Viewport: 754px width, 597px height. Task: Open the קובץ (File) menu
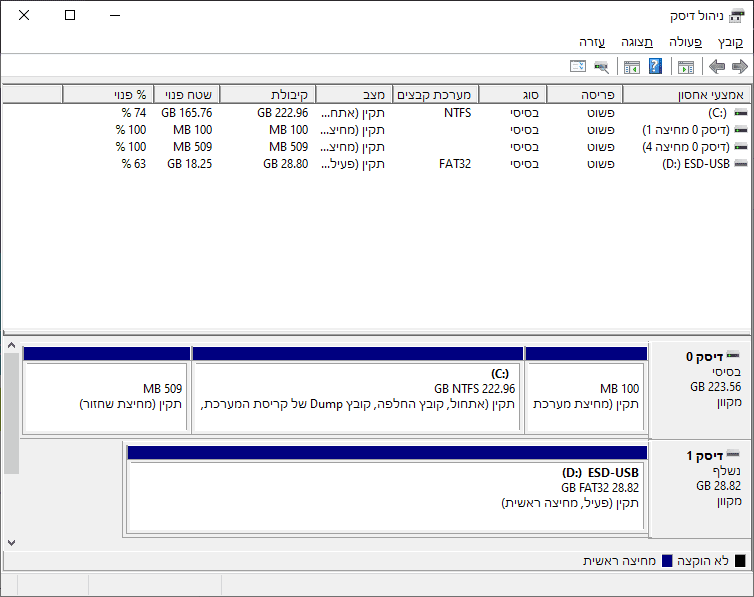(730, 42)
